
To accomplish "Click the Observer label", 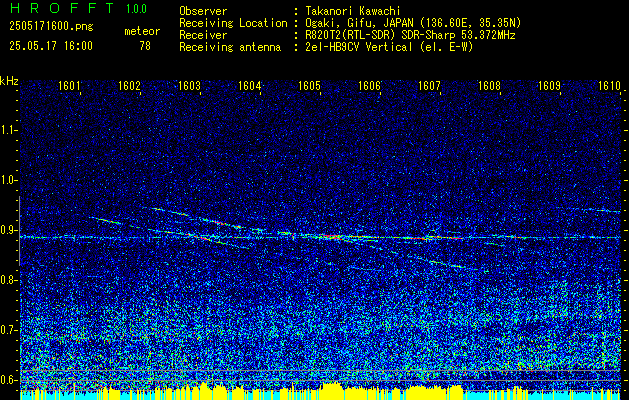I will click(203, 11).
